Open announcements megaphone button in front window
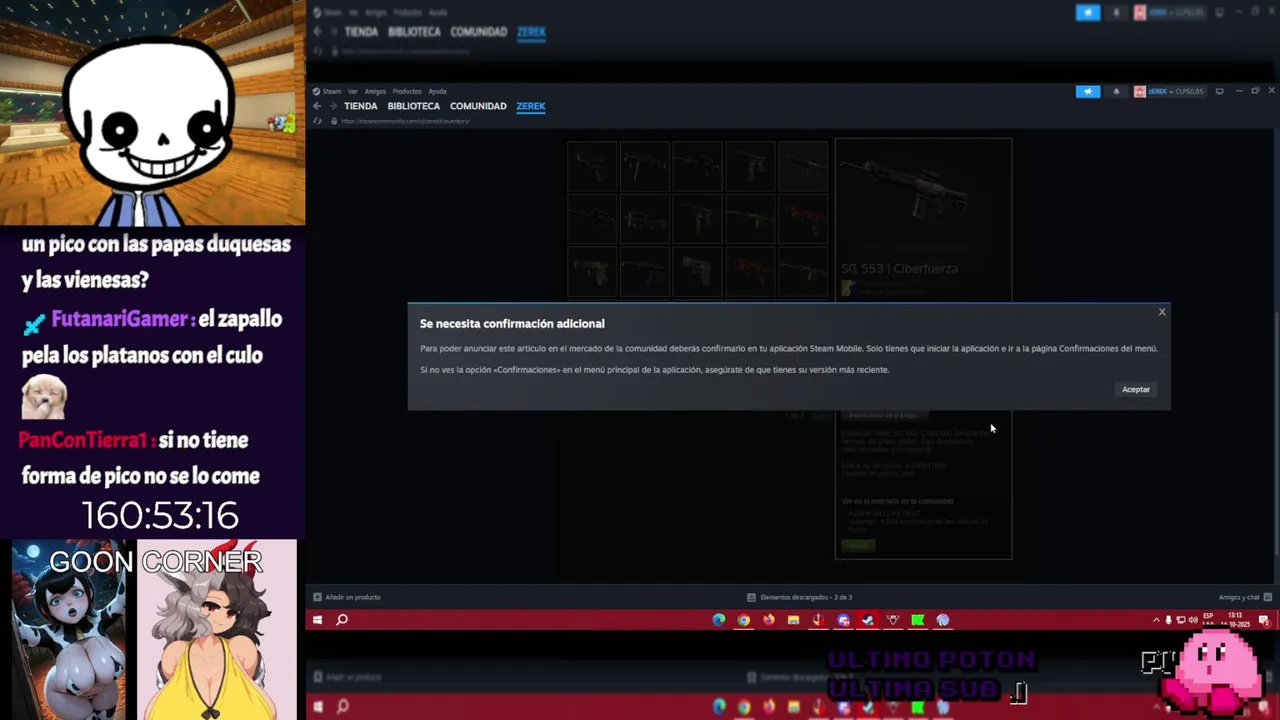 point(1088,91)
